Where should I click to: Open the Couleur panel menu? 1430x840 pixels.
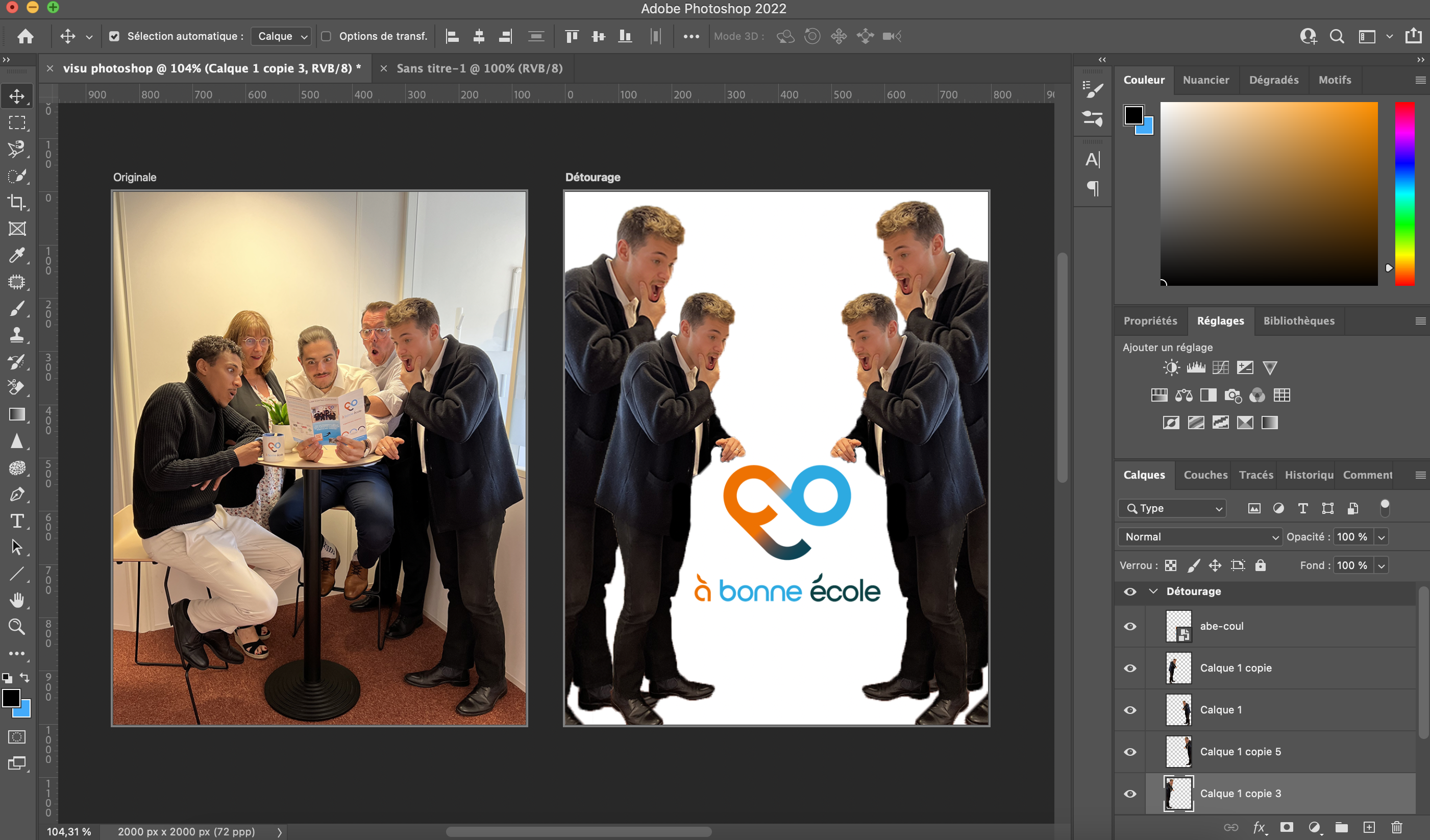pos(1420,80)
